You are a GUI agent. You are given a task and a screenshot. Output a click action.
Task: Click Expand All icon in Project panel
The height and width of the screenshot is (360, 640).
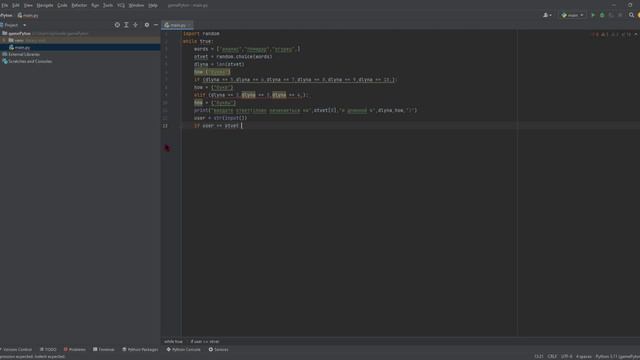click(126, 25)
